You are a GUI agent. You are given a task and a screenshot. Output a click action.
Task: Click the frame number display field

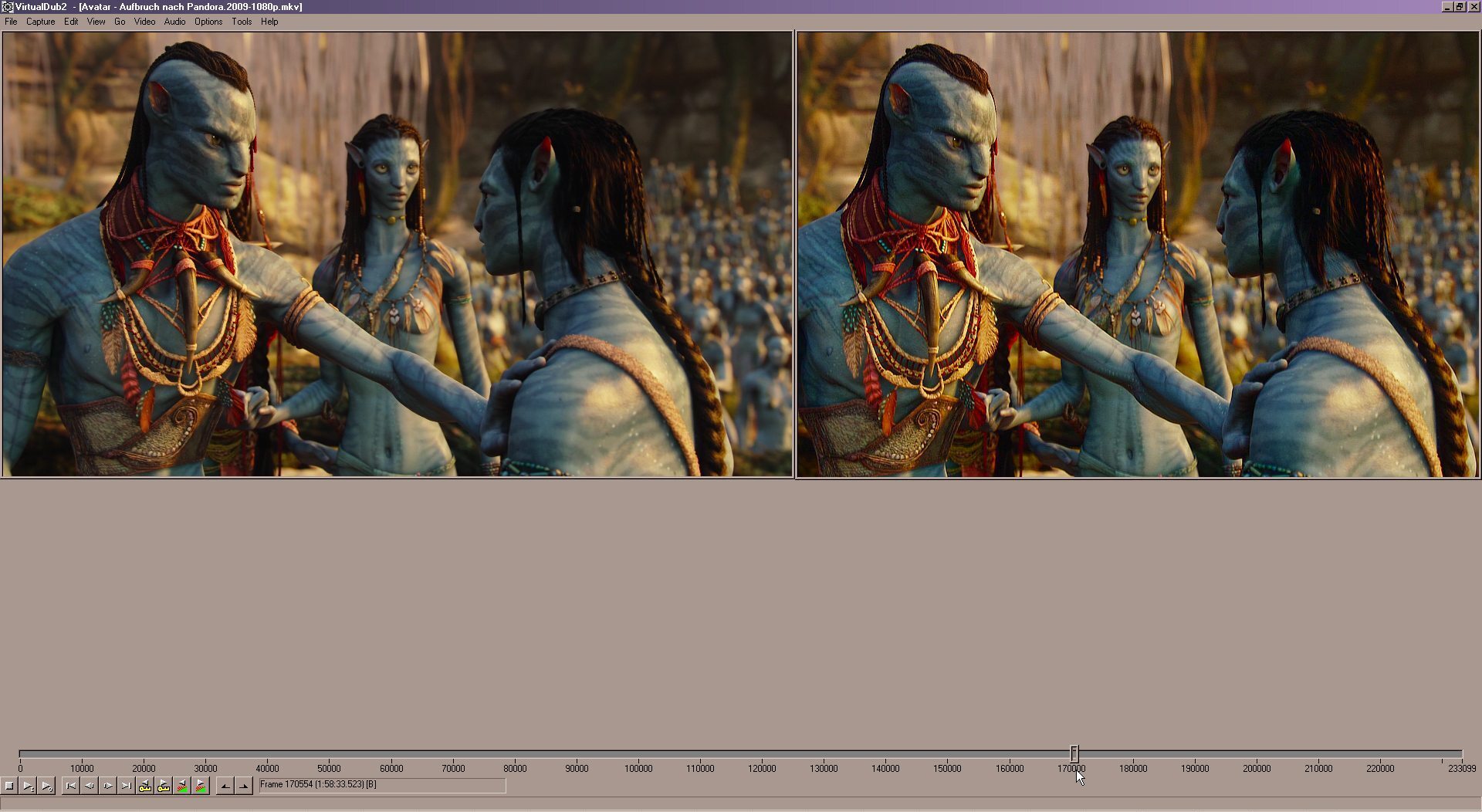pyautogui.click(x=382, y=785)
